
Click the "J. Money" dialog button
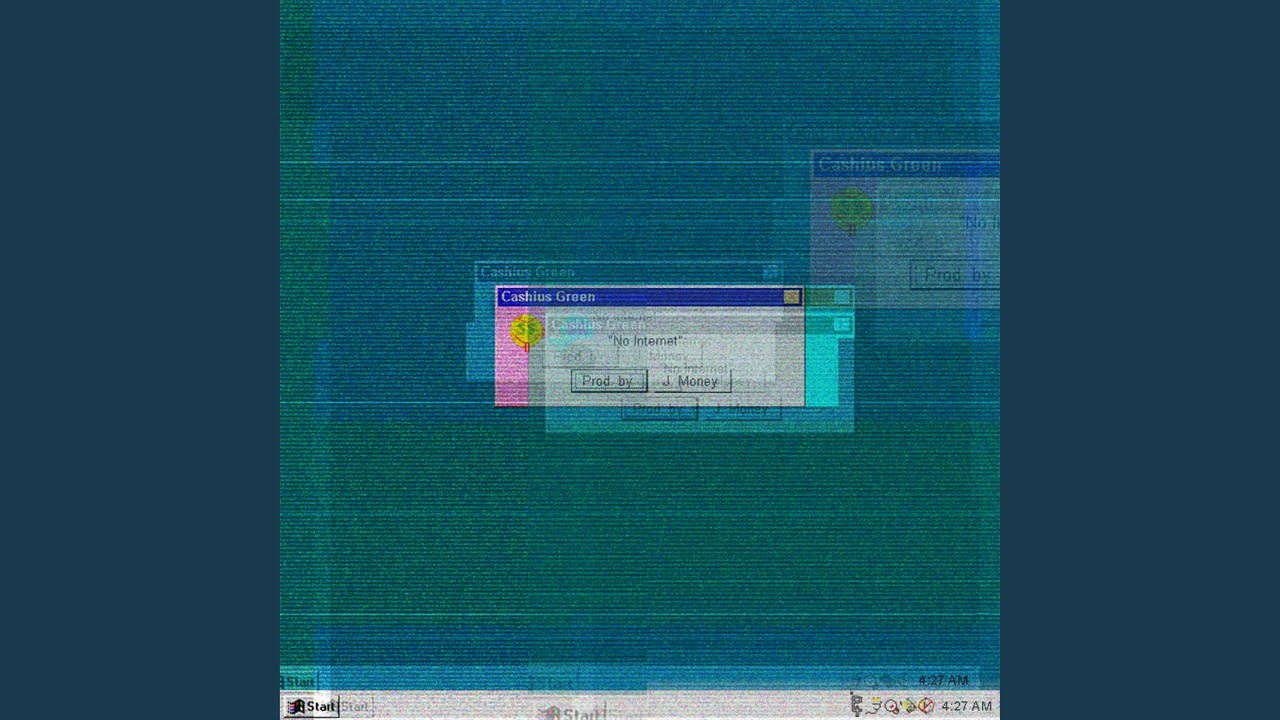[690, 381]
